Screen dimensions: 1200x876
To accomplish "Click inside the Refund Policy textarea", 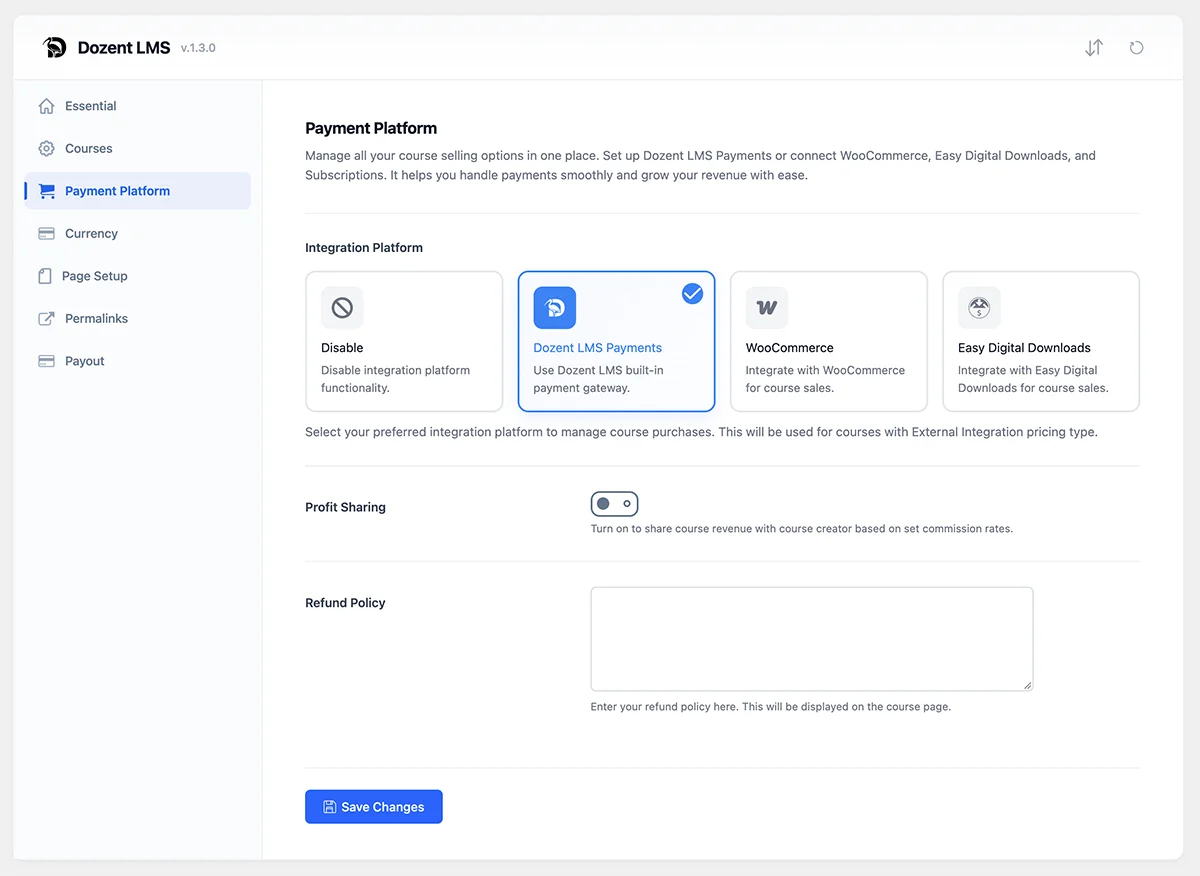I will (812, 639).
